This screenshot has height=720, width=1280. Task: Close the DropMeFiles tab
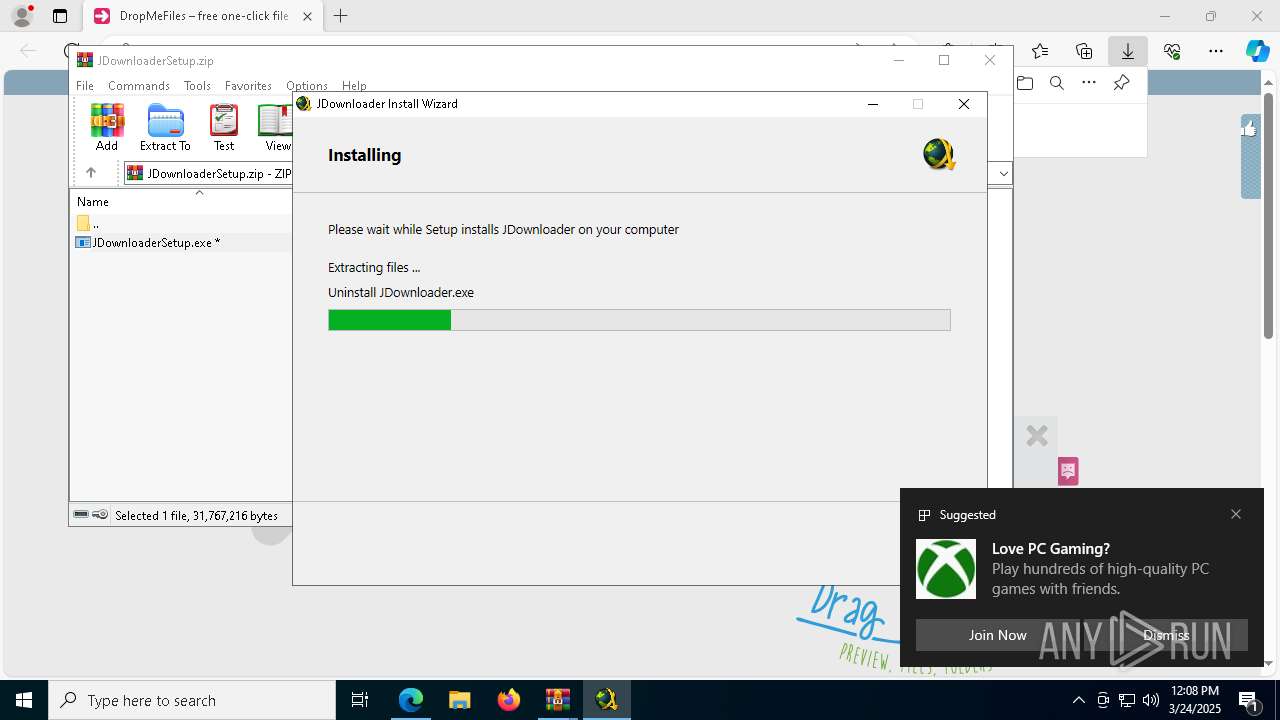tap(307, 16)
